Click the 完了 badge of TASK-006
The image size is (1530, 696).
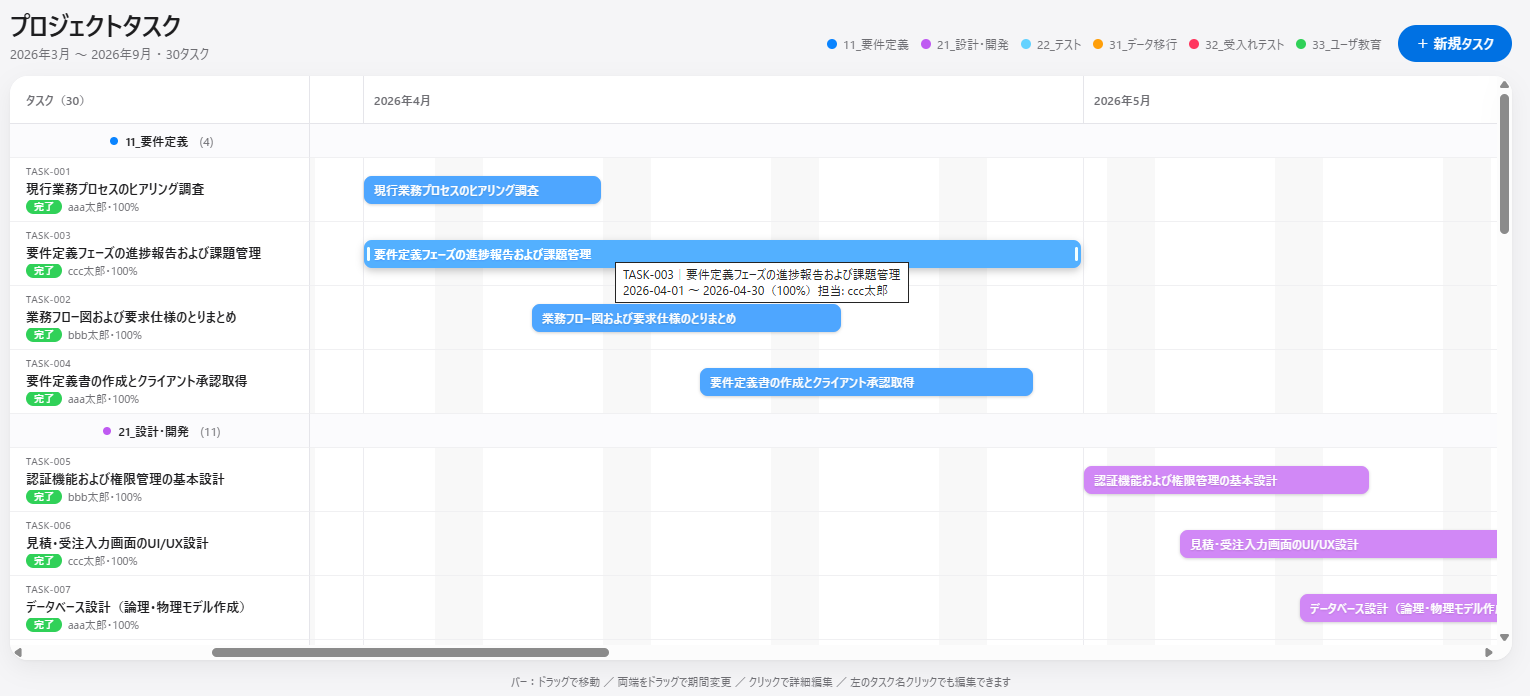44,561
